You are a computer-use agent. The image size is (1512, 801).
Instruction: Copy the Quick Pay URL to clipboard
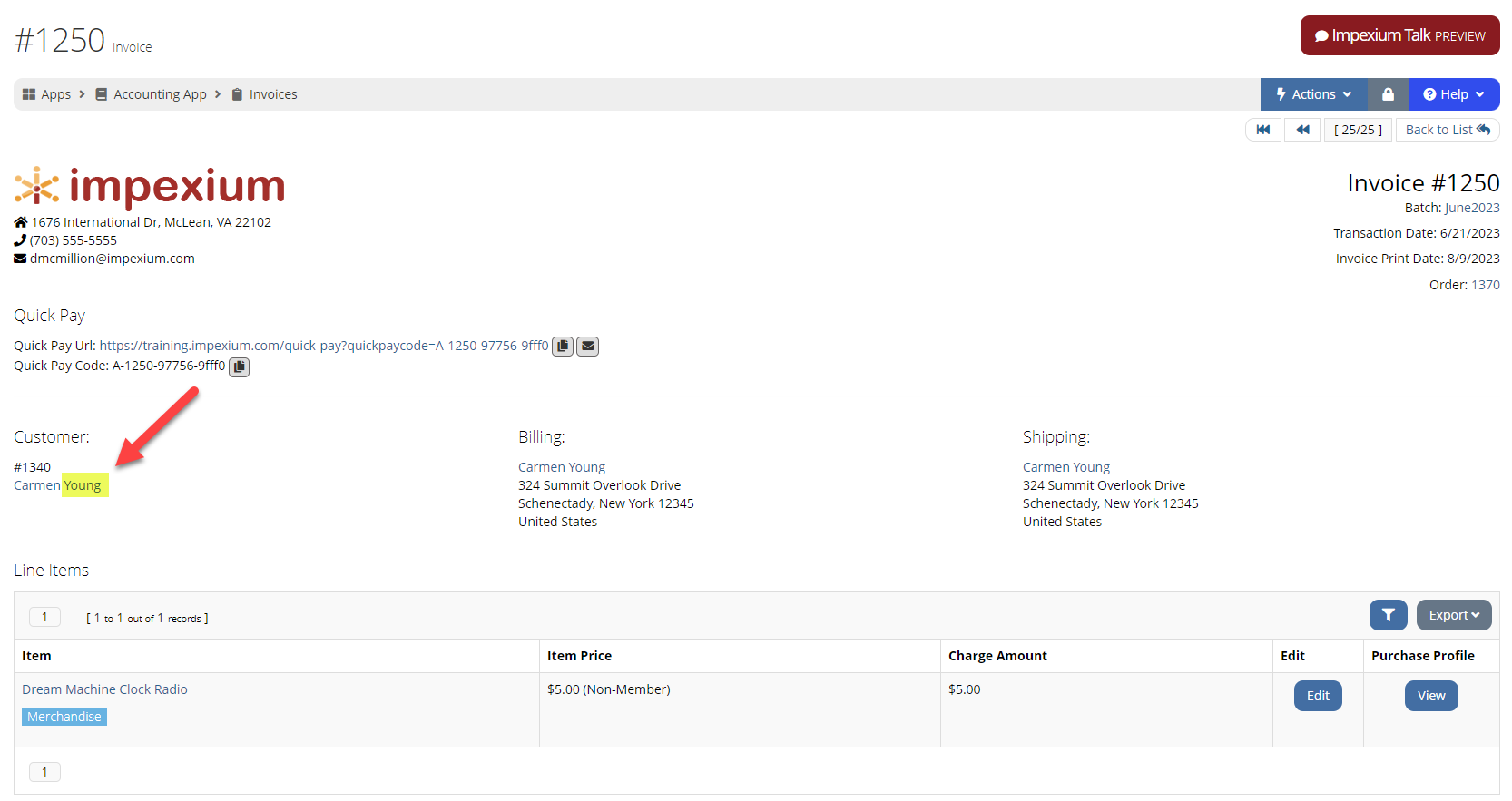[563, 347]
